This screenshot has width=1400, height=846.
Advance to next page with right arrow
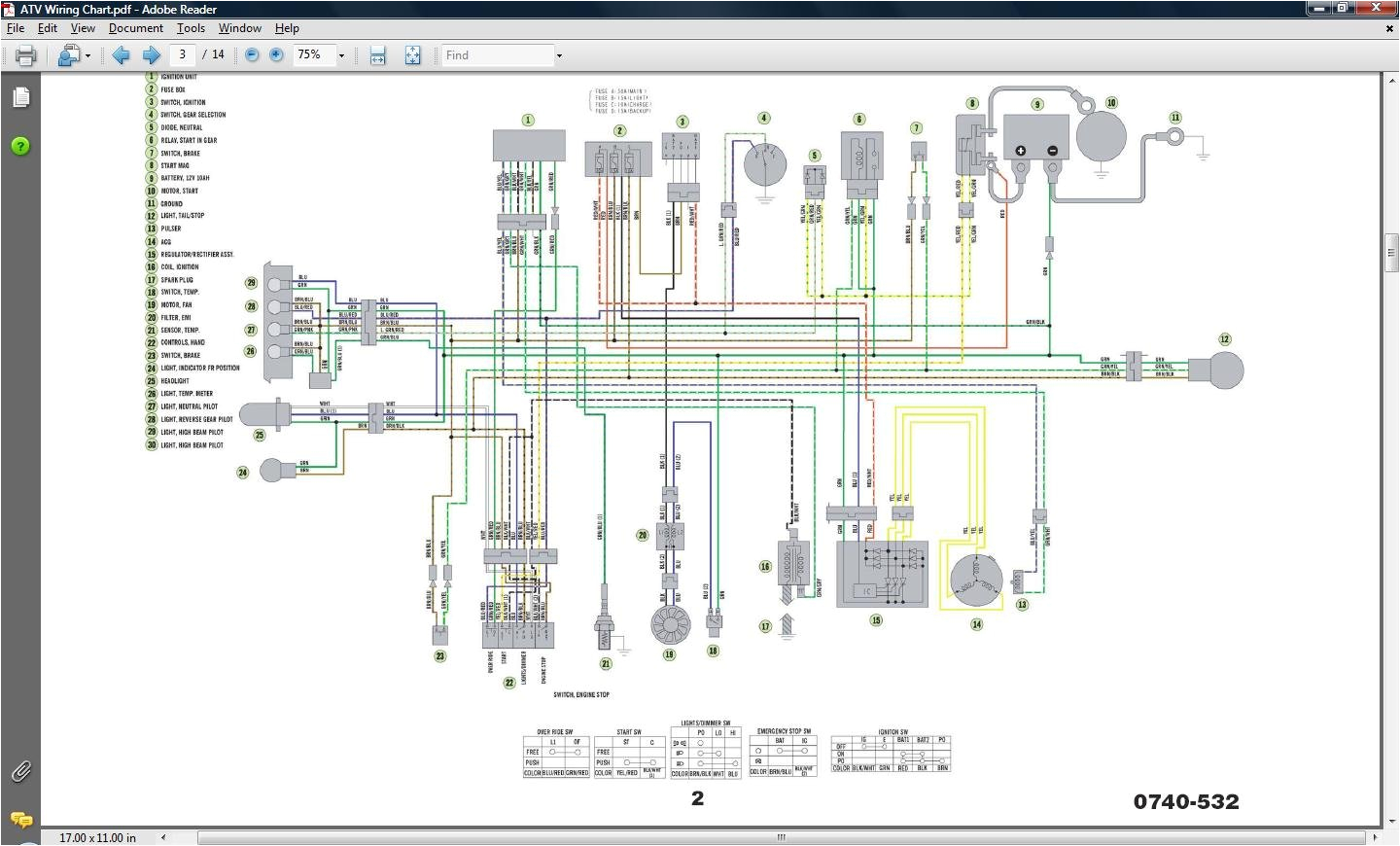click(x=151, y=55)
